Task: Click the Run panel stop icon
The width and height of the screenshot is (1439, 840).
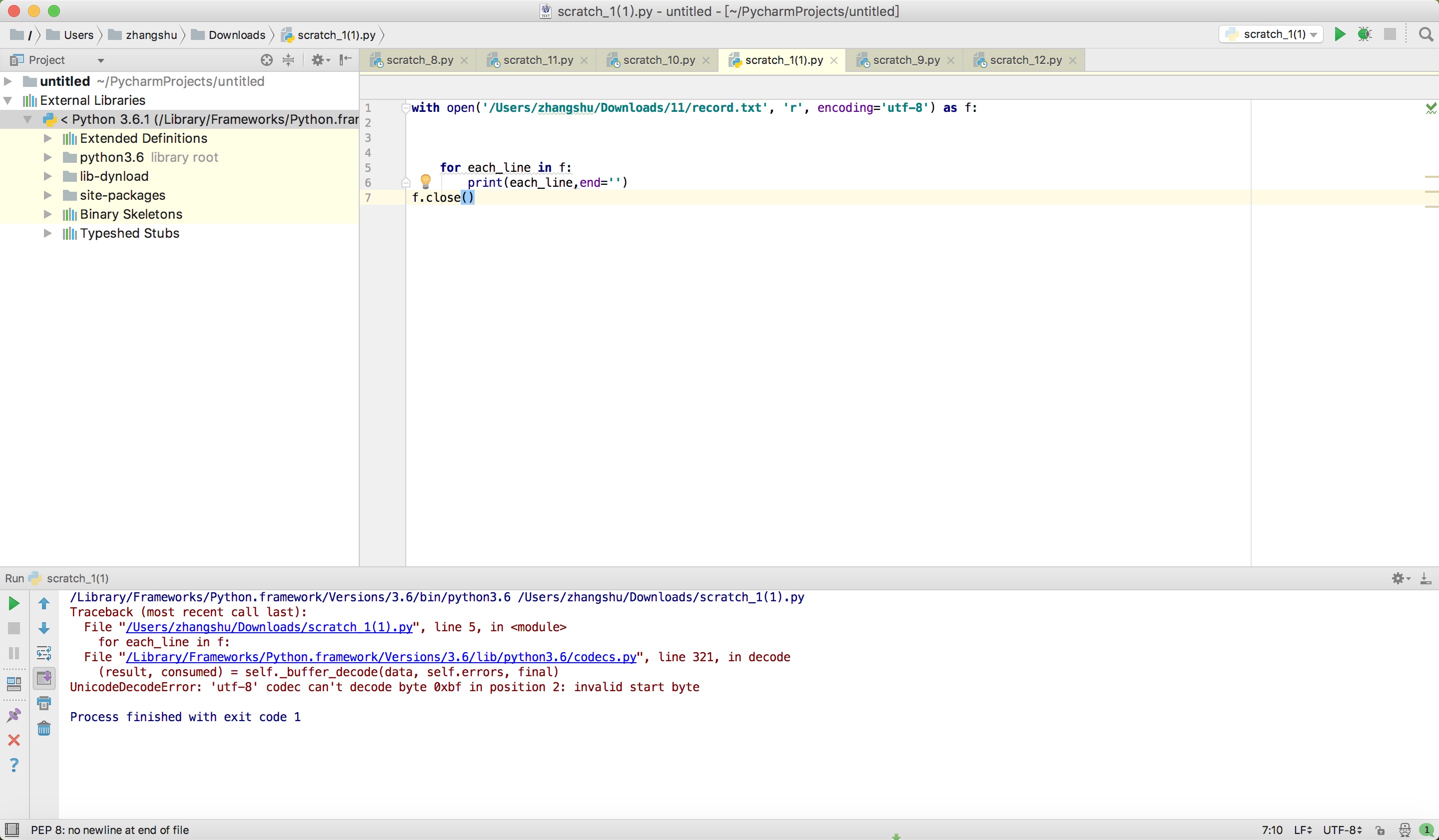Action: [x=14, y=628]
